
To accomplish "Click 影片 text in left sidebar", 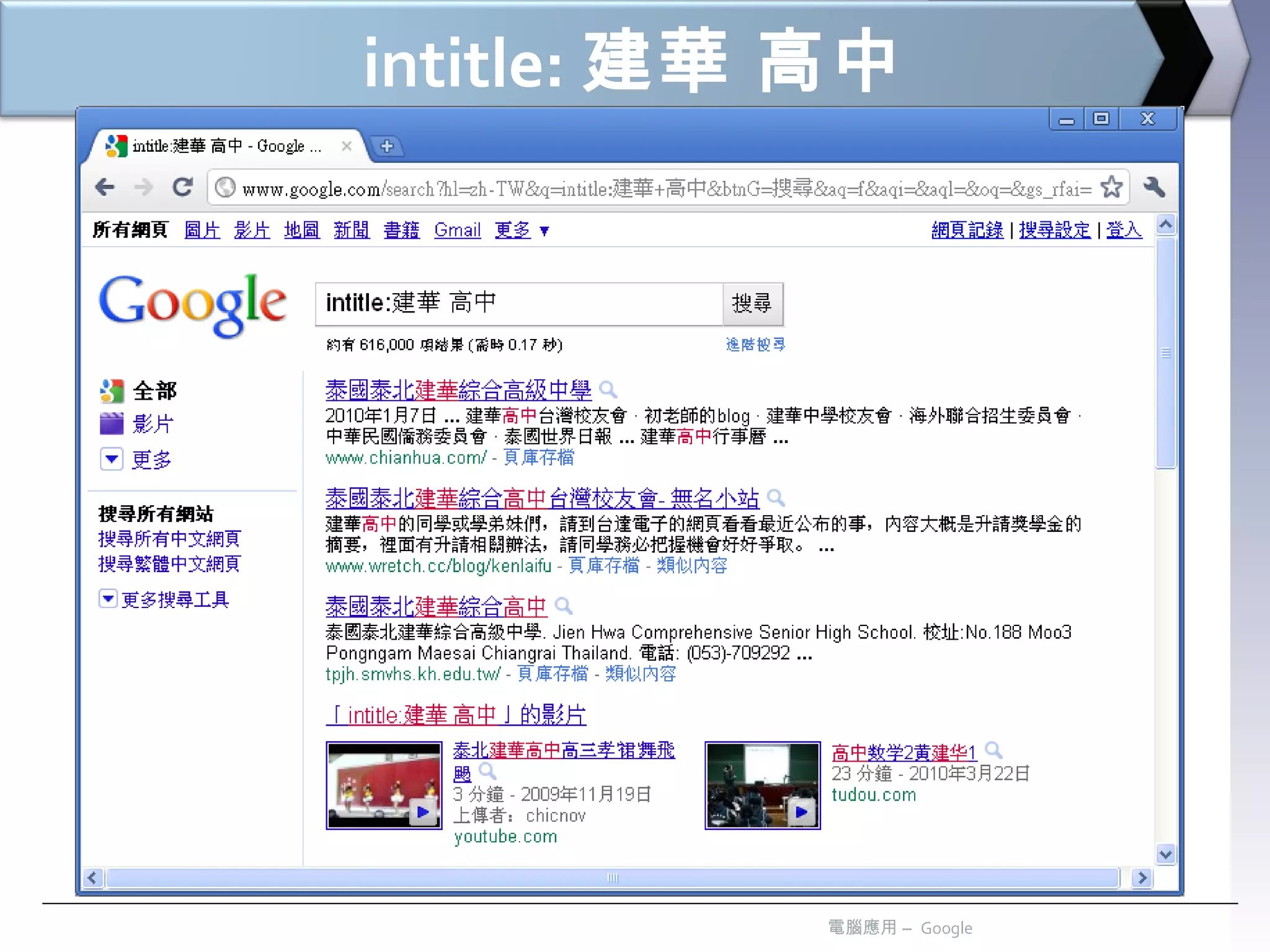I will click(x=153, y=425).
